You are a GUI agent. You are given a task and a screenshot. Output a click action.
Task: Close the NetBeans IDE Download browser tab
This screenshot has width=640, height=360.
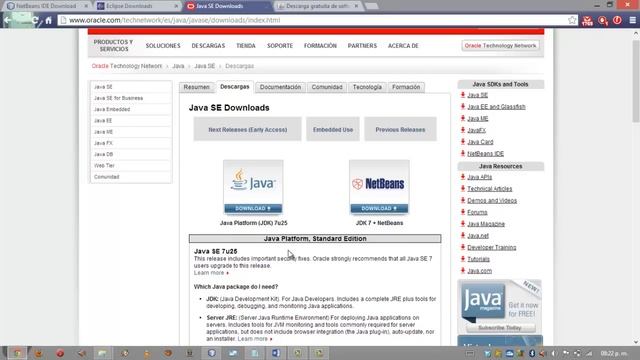(x=86, y=6)
